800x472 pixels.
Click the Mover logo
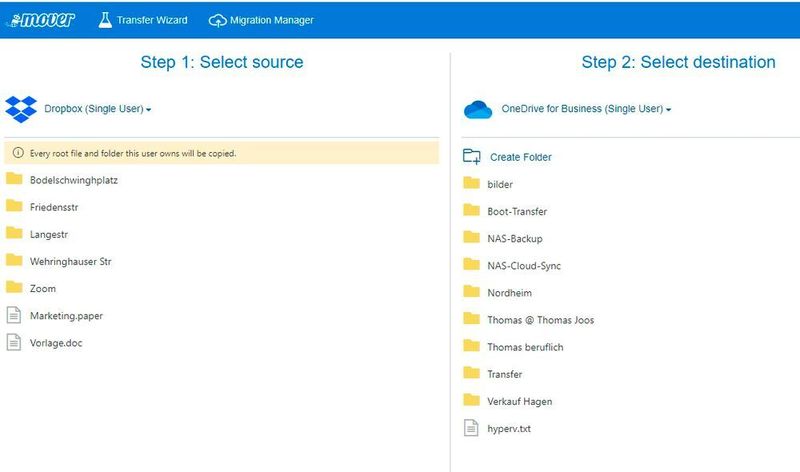[x=41, y=20]
